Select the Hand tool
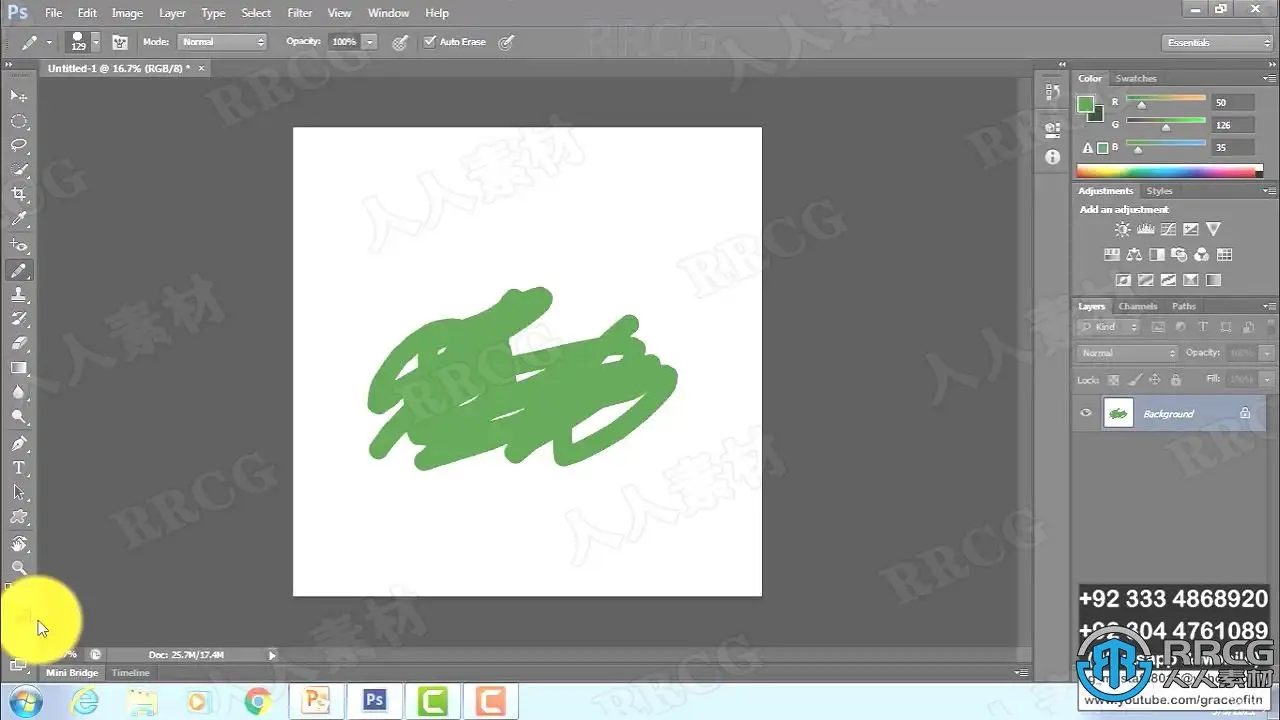1280x720 pixels. [19, 543]
